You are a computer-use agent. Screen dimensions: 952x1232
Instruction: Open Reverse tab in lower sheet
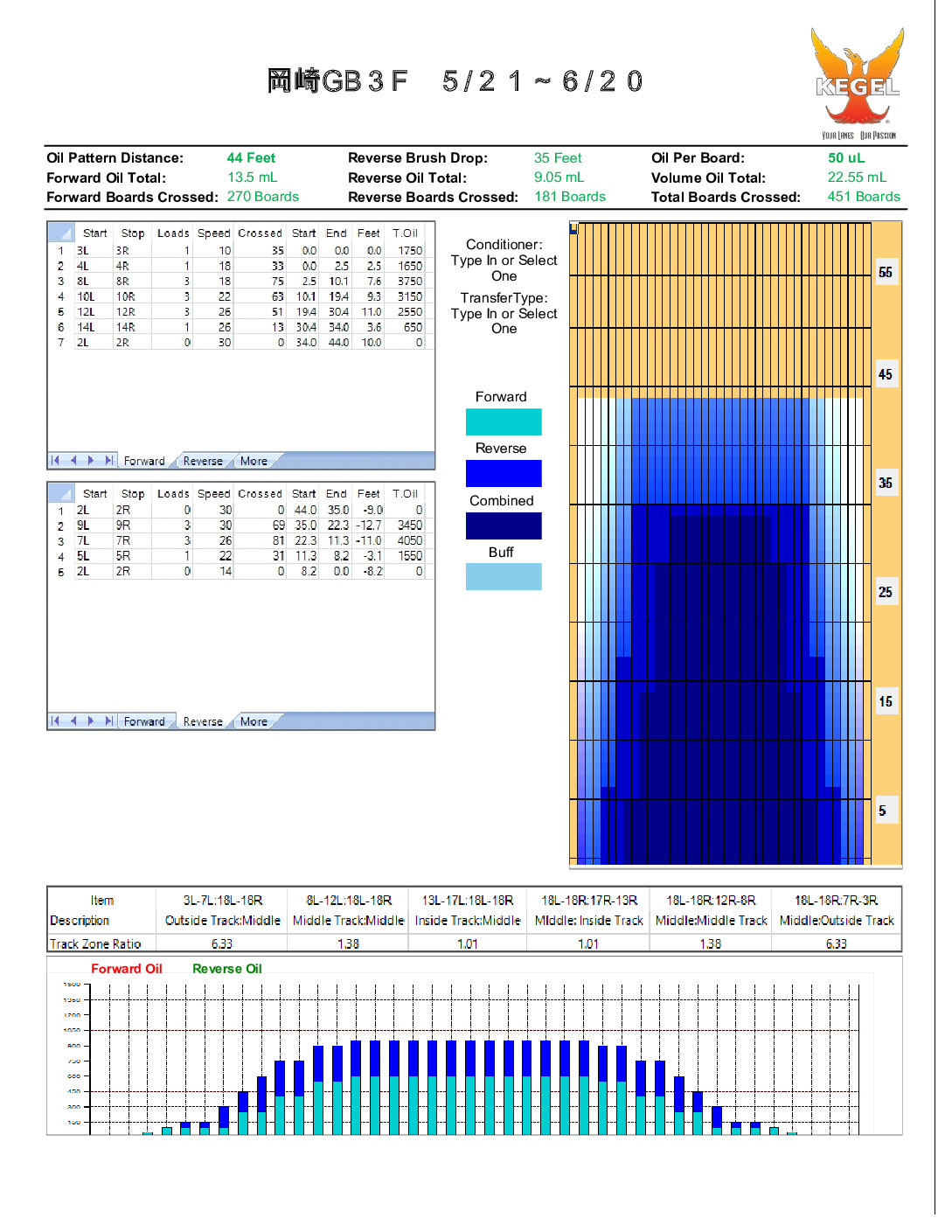click(x=203, y=721)
